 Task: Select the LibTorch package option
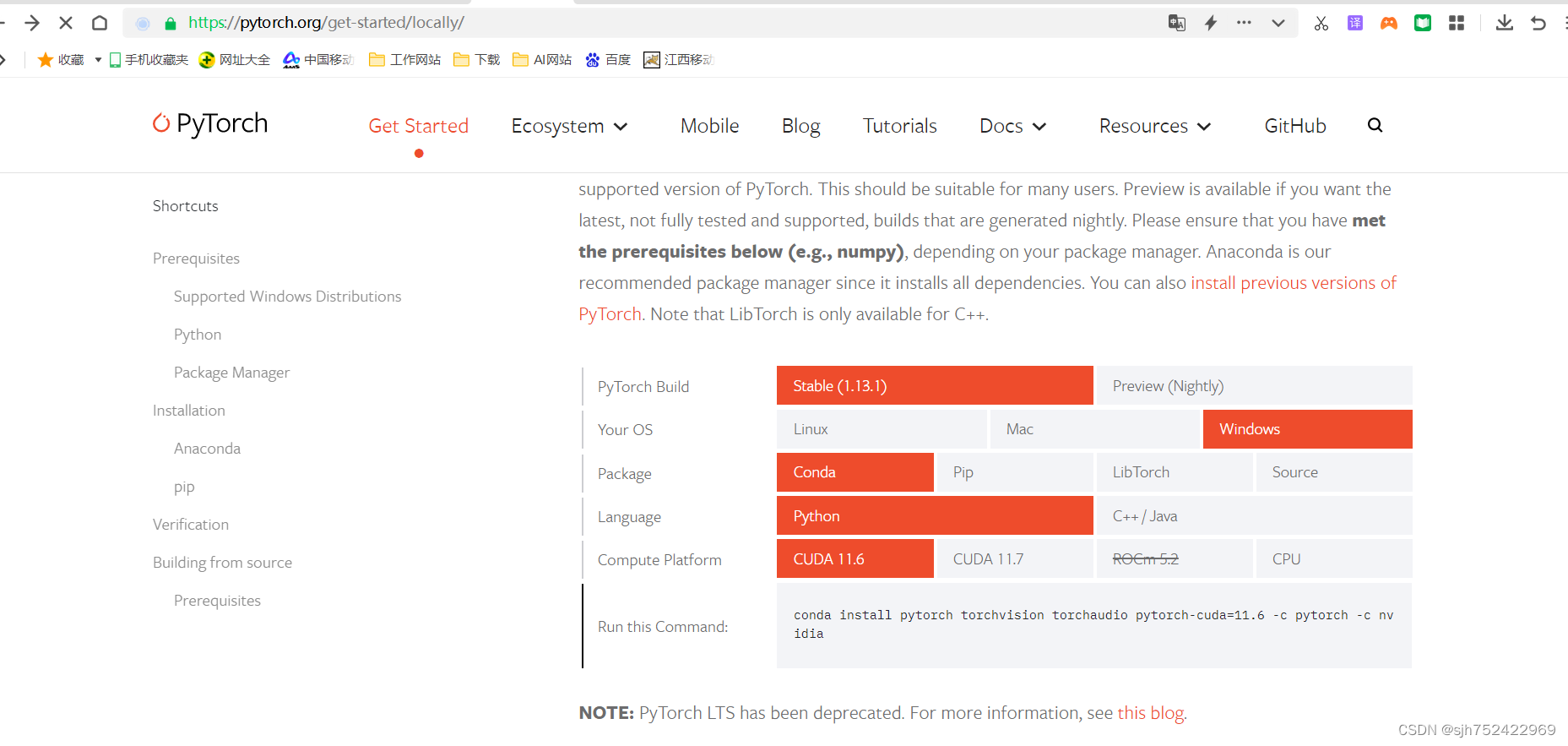1175,472
